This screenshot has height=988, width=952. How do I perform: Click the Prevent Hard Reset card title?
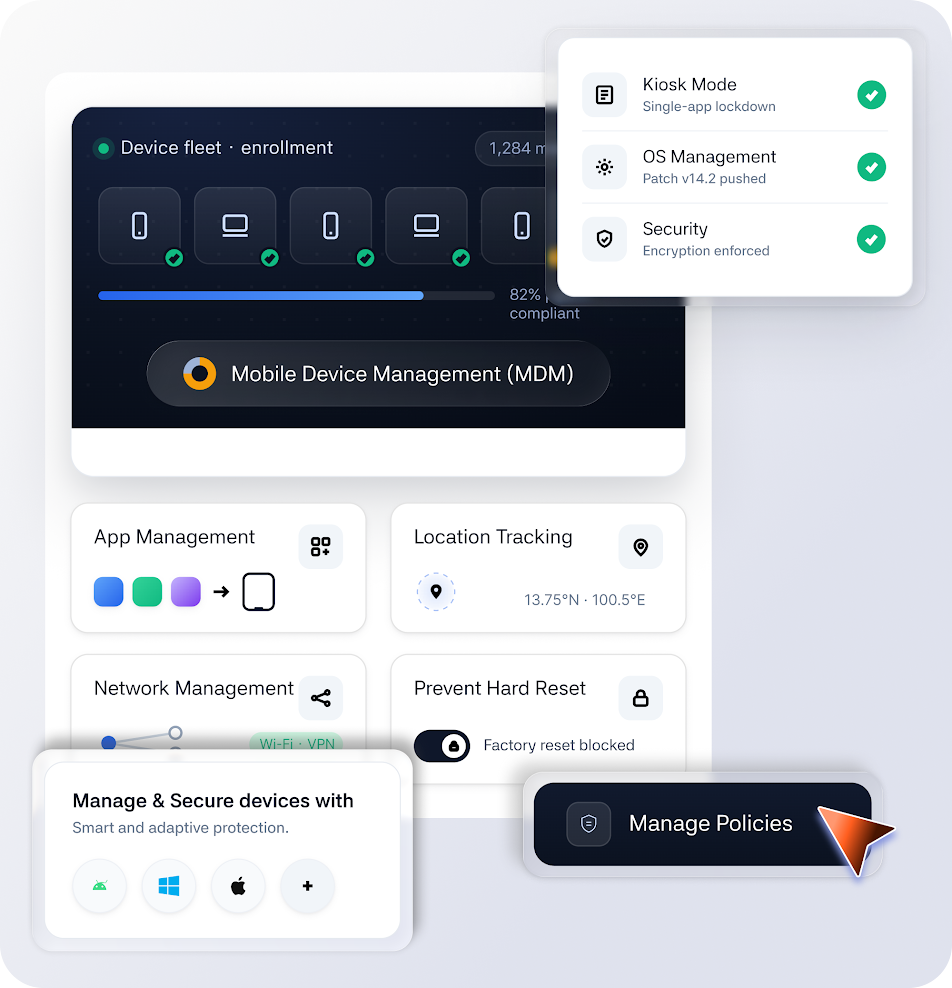point(500,688)
